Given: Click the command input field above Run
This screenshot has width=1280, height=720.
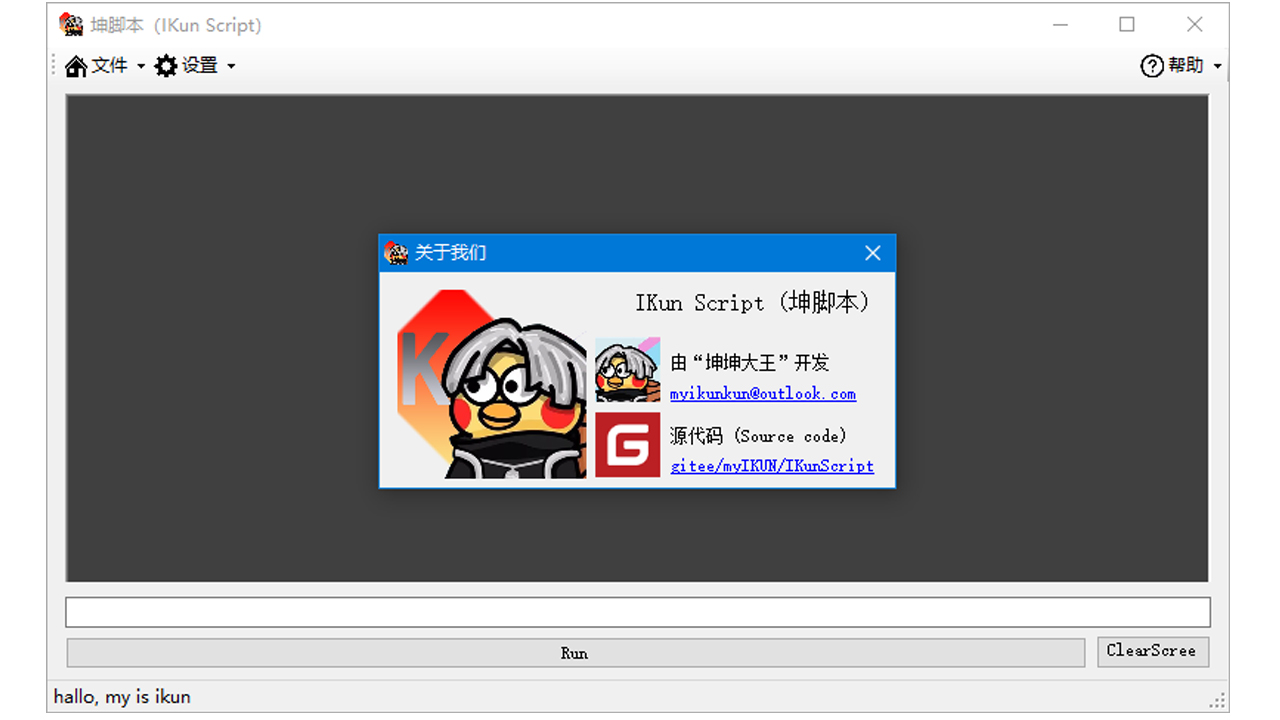Looking at the screenshot, I should click(637, 611).
